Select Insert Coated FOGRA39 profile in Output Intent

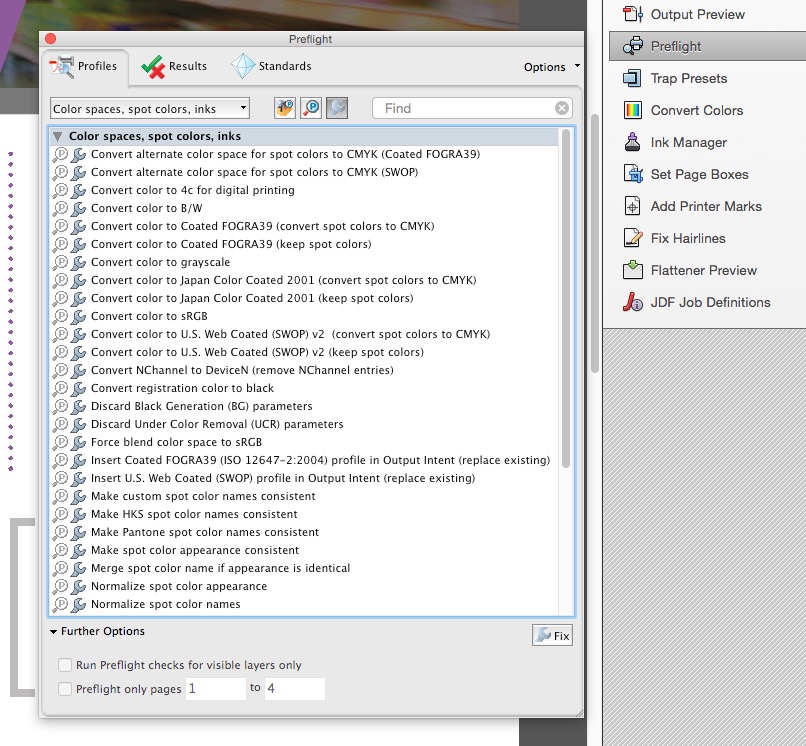[x=320, y=460]
